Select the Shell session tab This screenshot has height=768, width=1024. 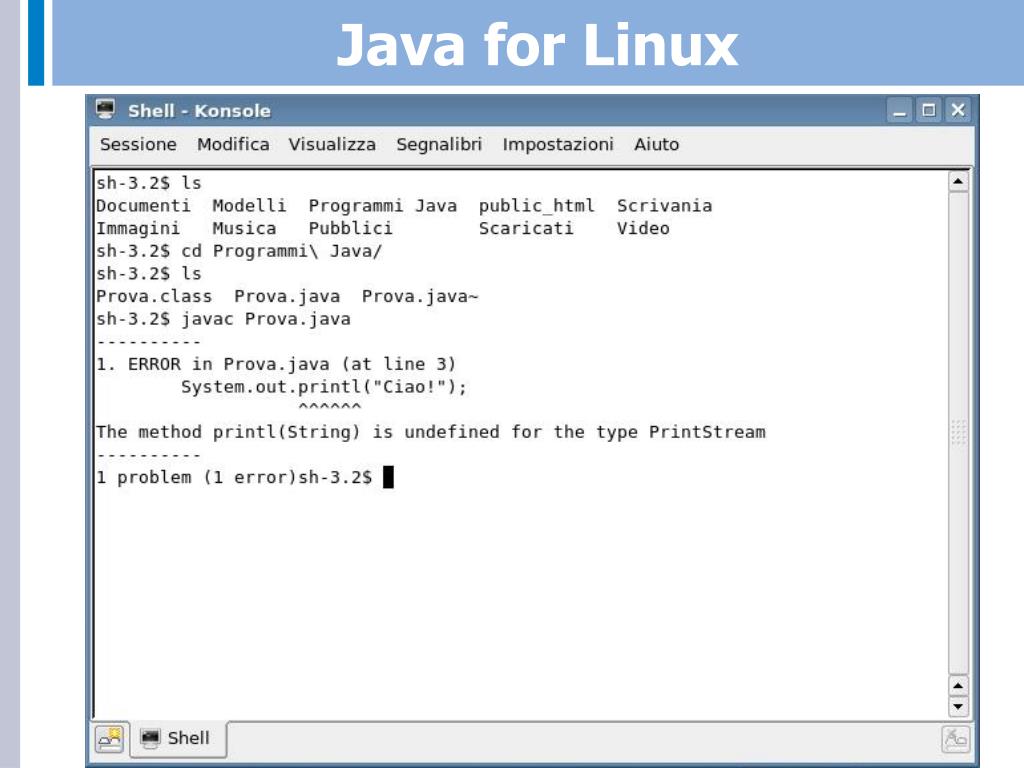[178, 738]
